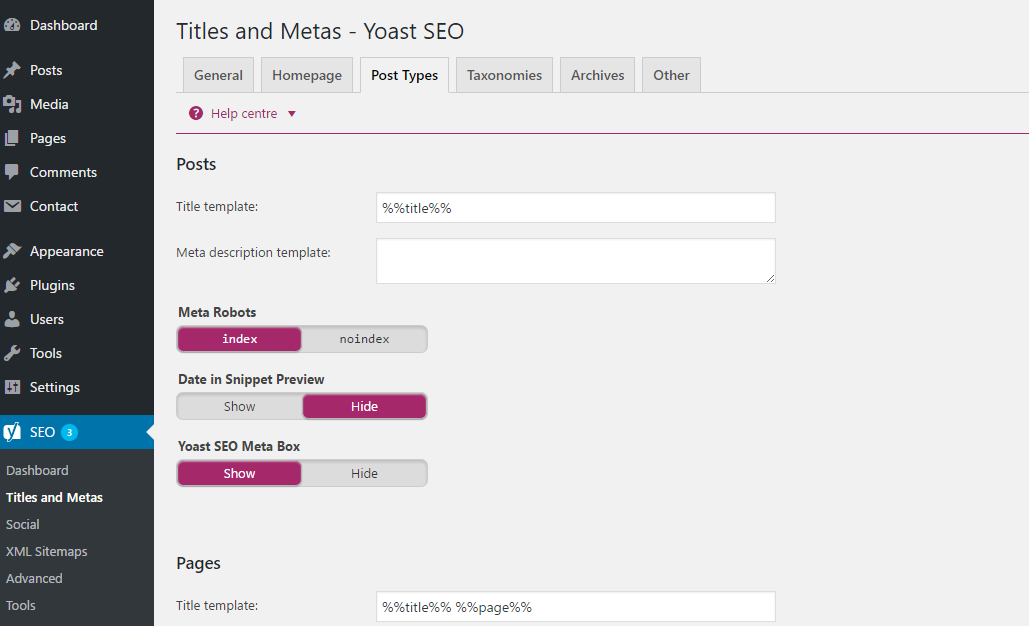Click the Tools wrench icon
Screen dimensions: 1029x626
pyautogui.click(x=12, y=353)
